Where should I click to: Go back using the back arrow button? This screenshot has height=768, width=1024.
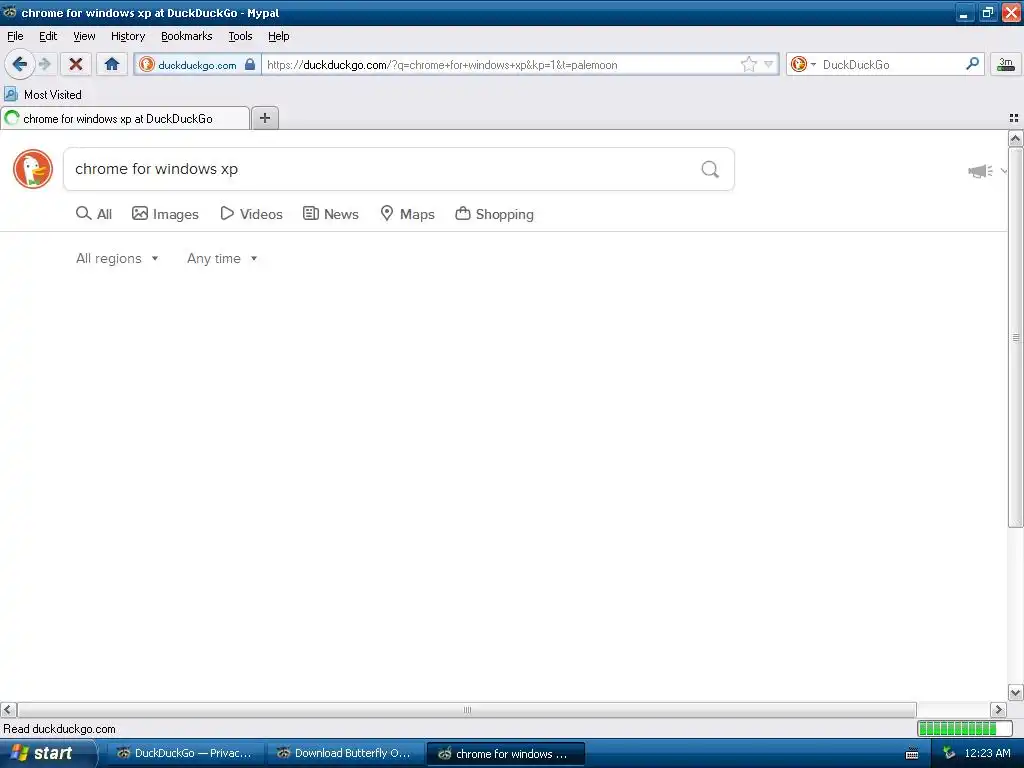tap(20, 64)
